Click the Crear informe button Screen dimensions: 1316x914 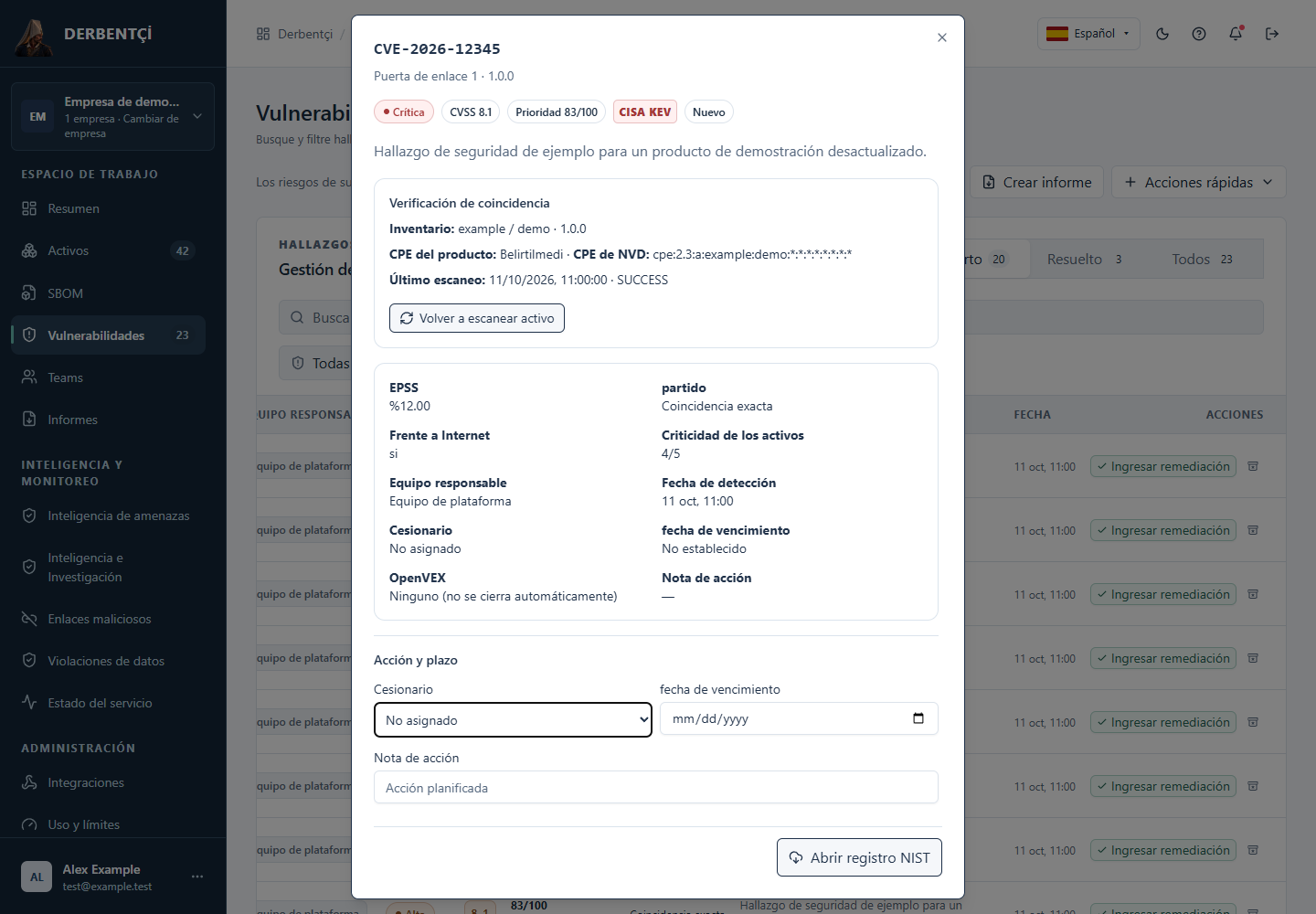tap(1036, 182)
